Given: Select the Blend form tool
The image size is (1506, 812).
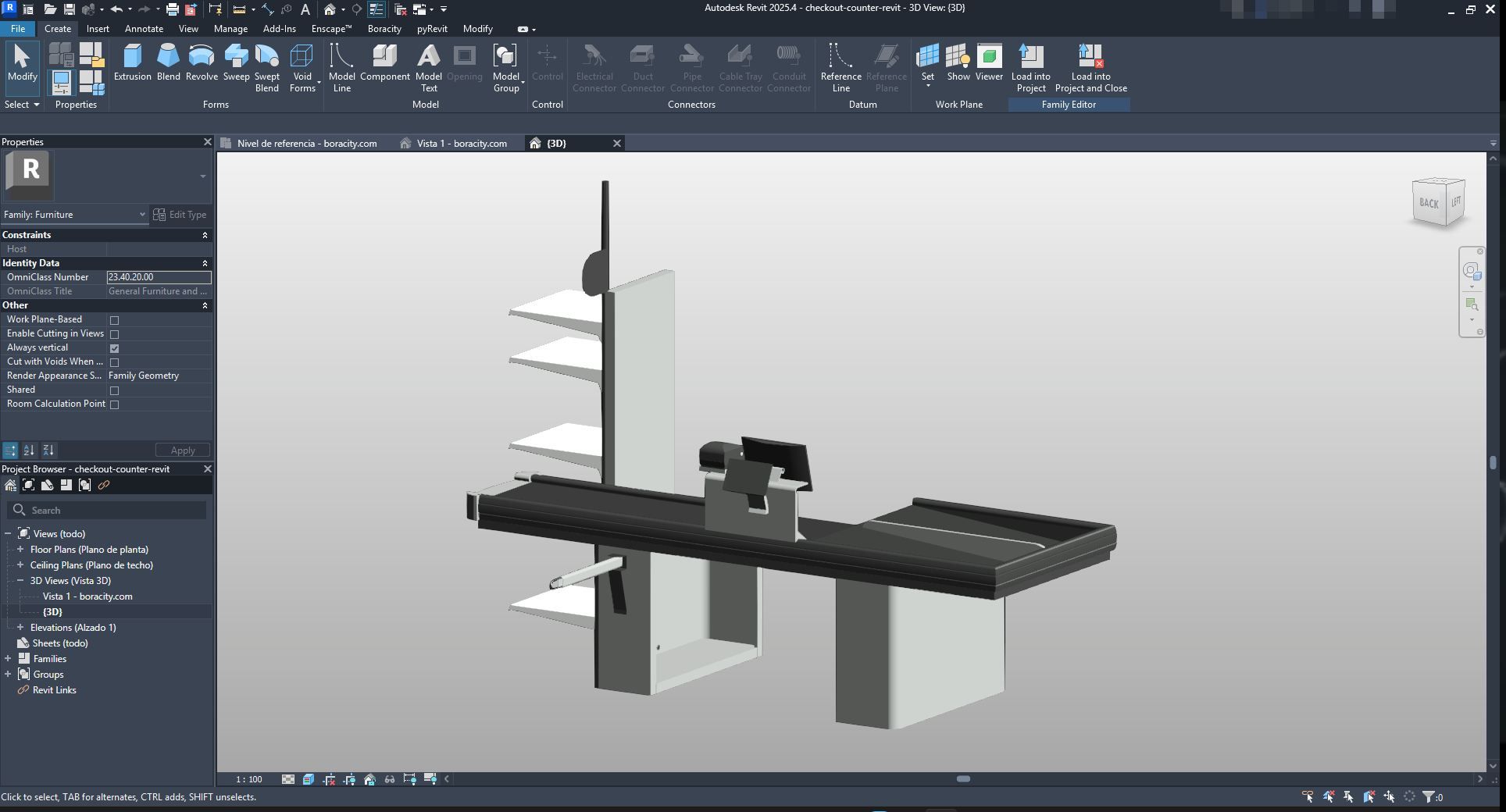Looking at the screenshot, I should point(168,62).
